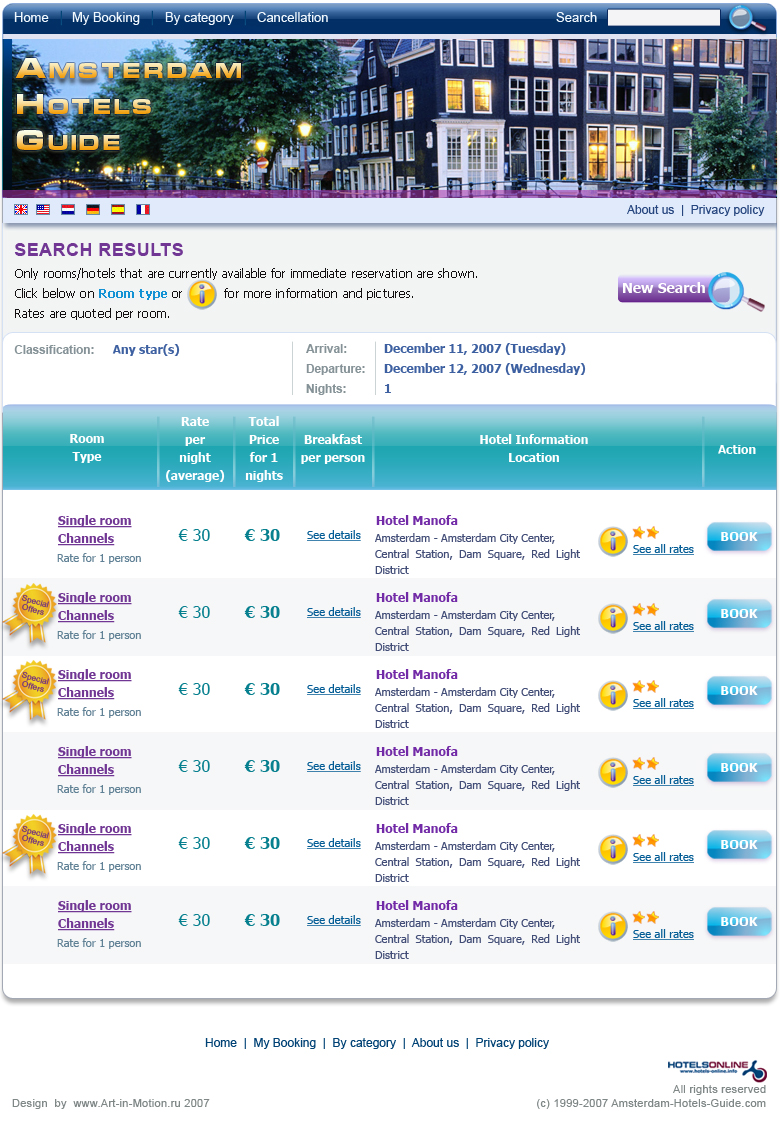Screen dimensions: 780x1122
Task: Click Design by www.Art-in-Motion.ru 2007 credit
Action: pos(111,1103)
